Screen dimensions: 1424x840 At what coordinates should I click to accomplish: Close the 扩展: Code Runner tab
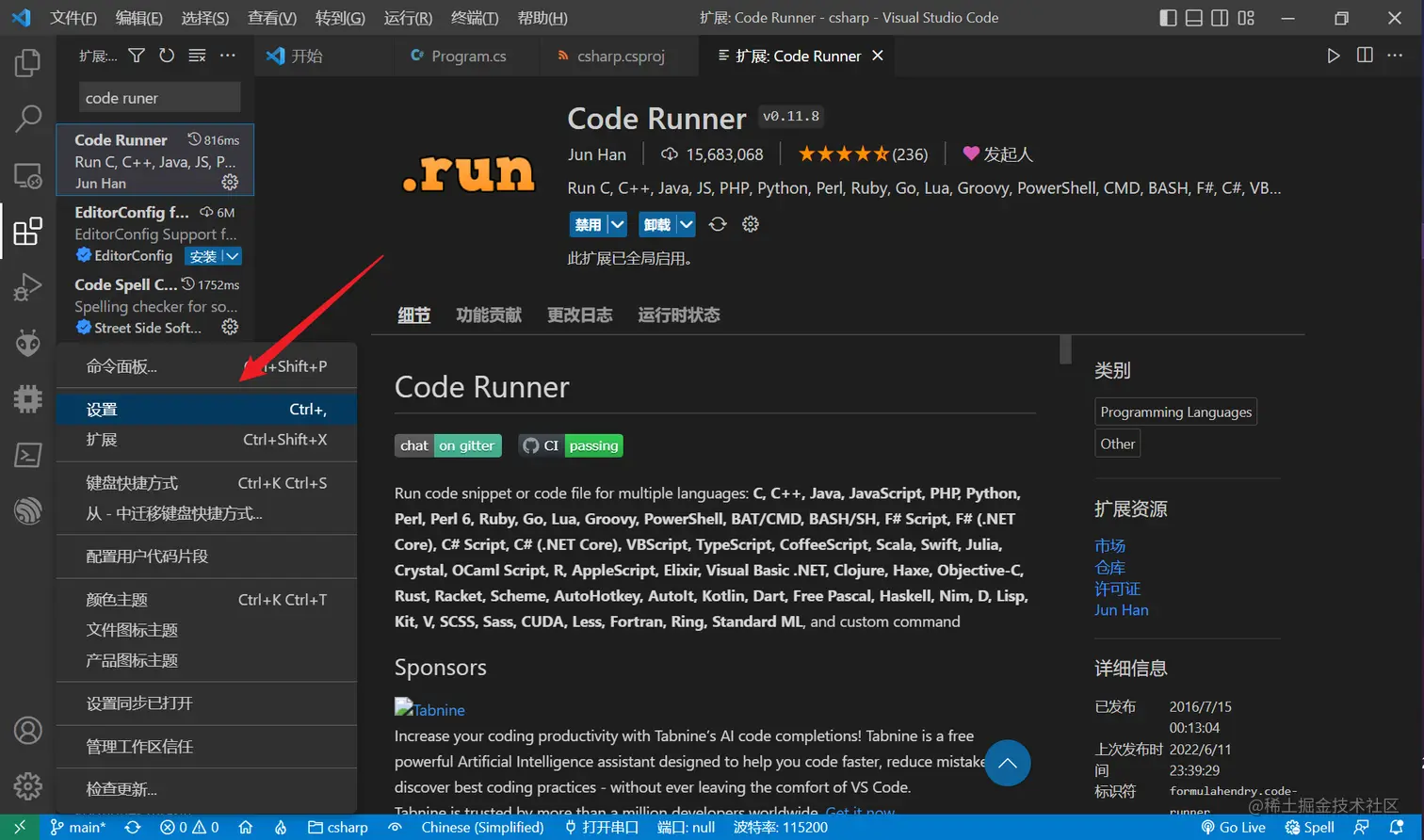878,56
